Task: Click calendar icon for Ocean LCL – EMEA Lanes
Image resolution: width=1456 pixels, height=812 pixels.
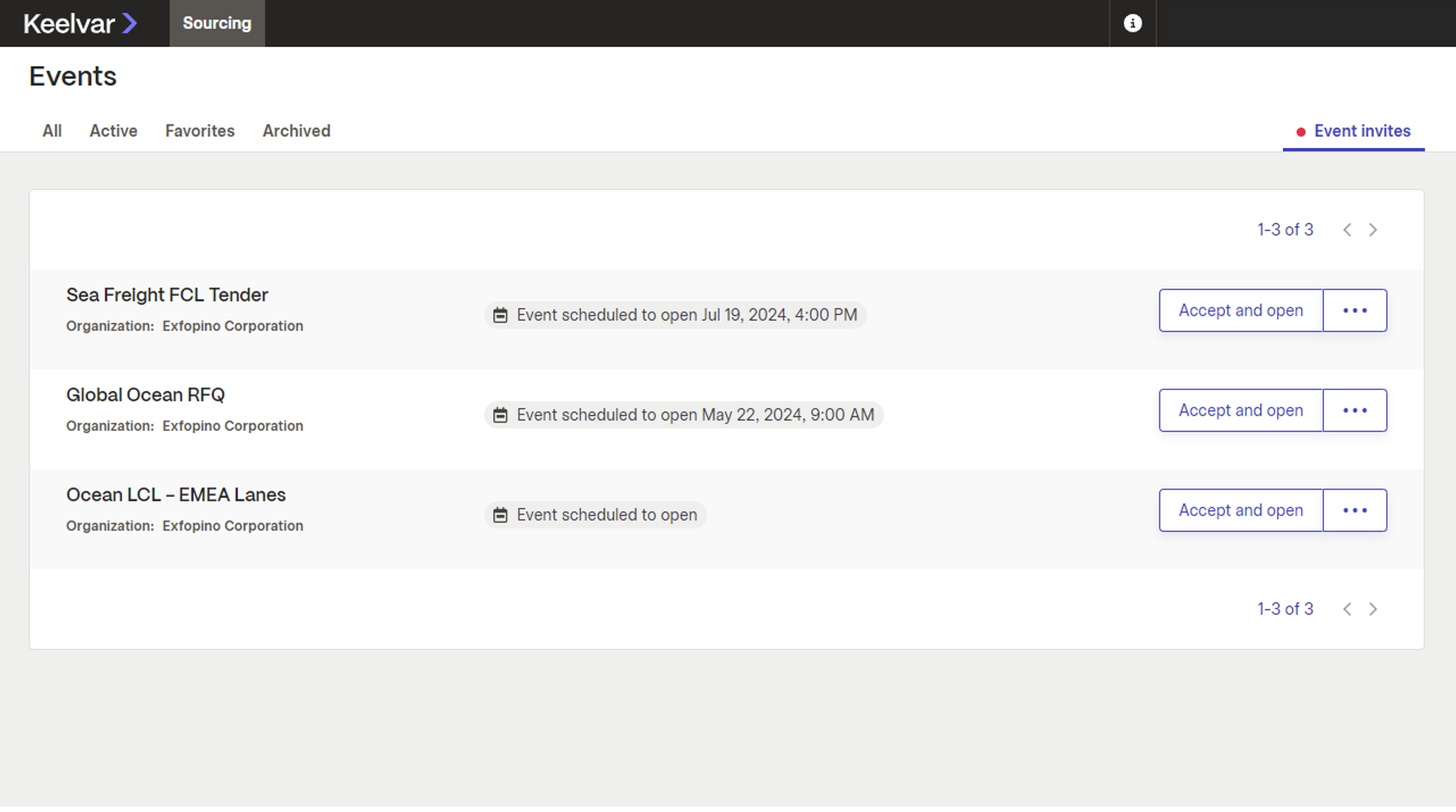Action: click(500, 515)
